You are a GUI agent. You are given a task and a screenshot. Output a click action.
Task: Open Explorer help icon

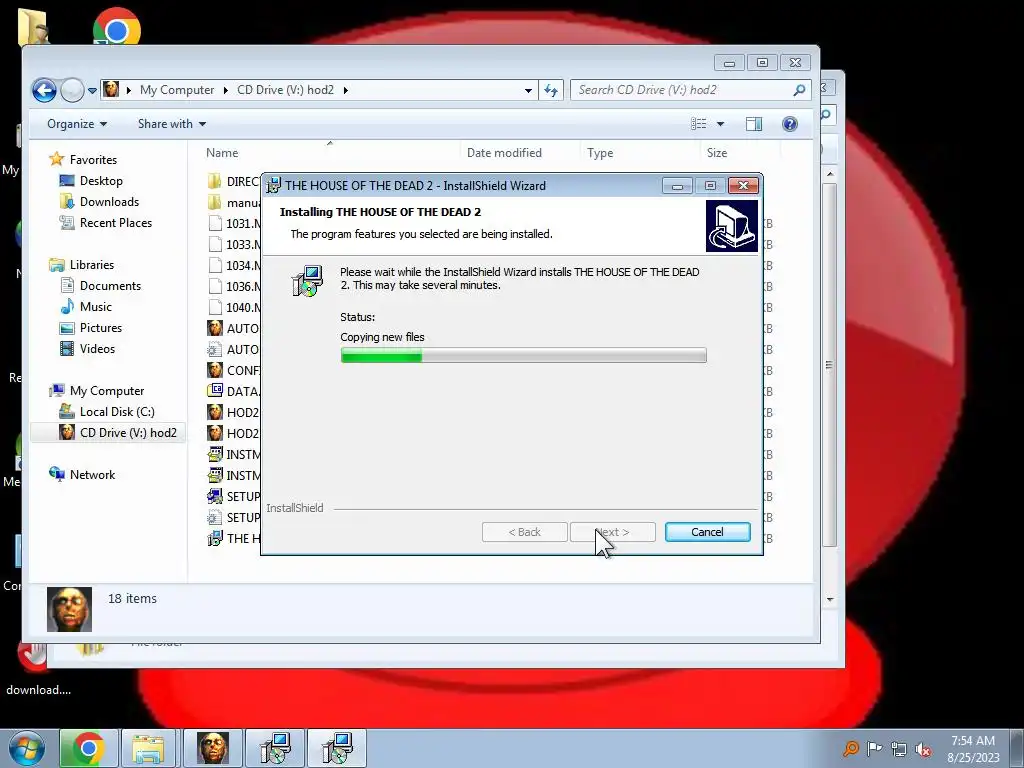[x=790, y=123]
